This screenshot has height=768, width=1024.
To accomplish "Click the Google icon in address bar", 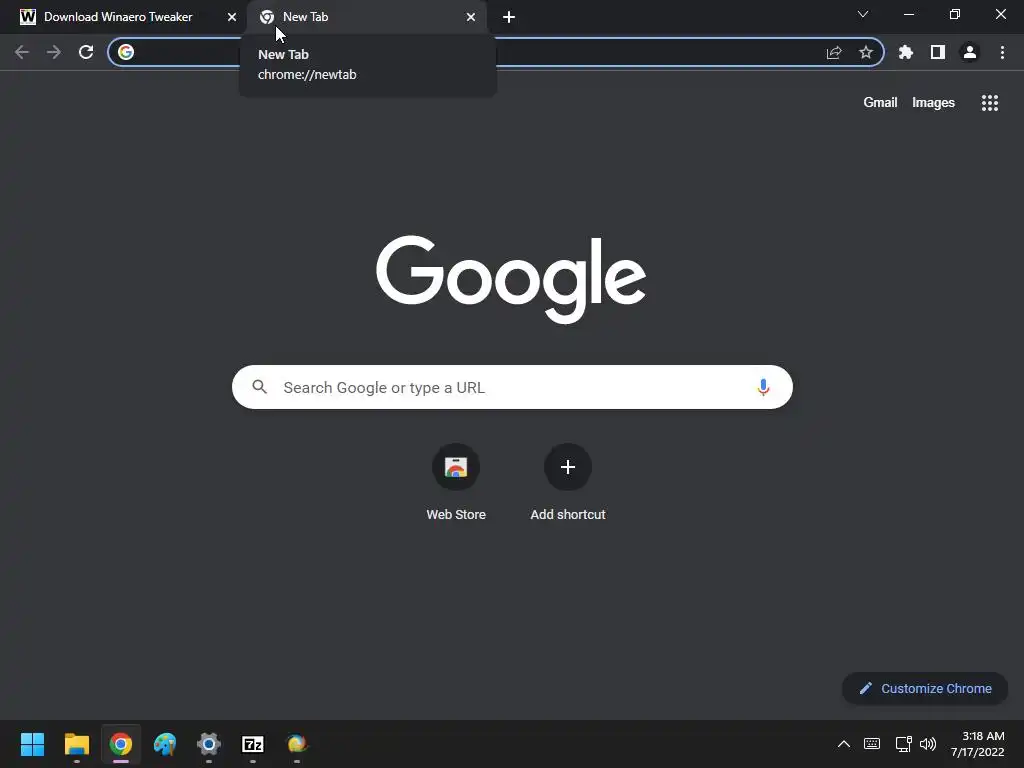I will (126, 52).
